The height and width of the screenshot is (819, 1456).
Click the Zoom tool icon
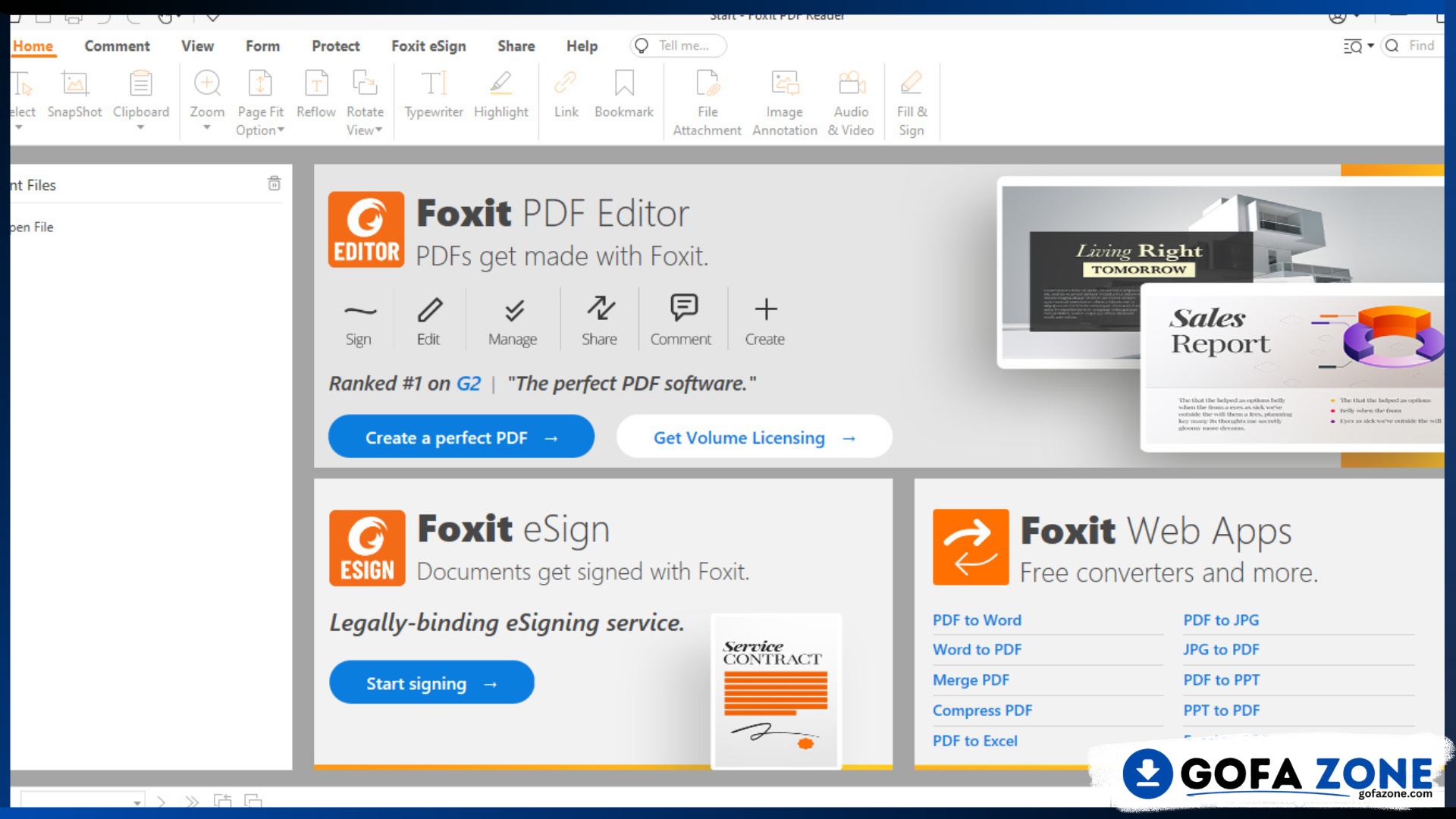(x=207, y=83)
